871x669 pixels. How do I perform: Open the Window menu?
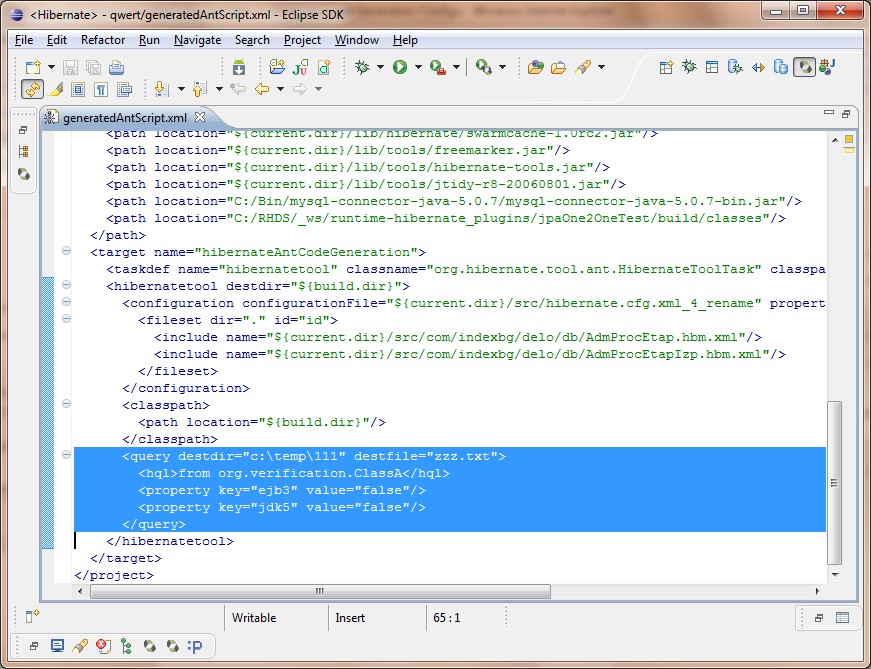tap(357, 40)
